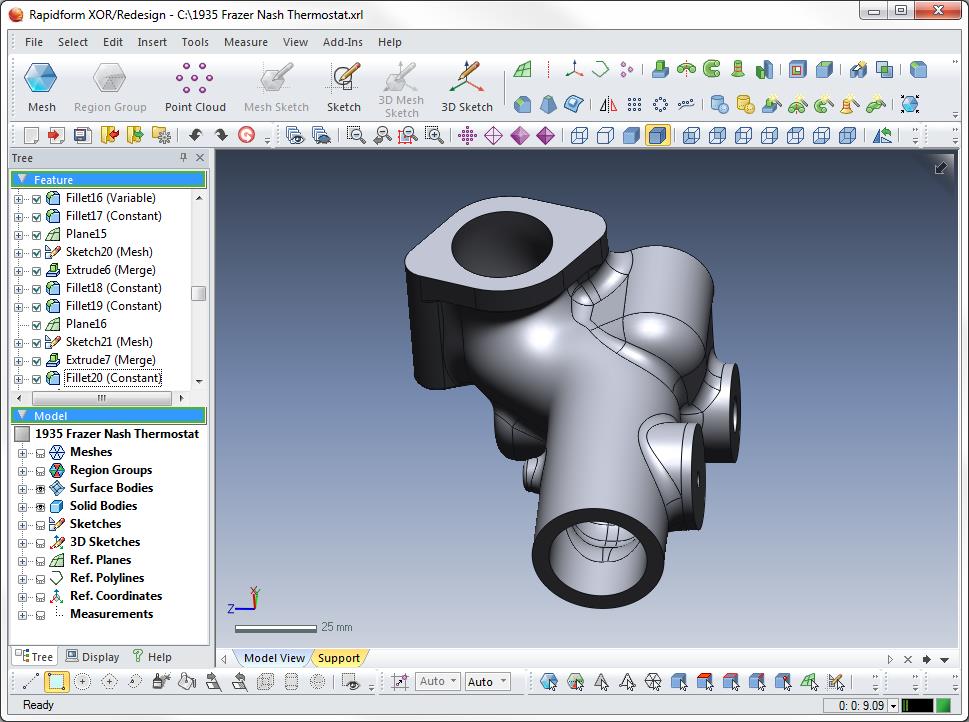Click the scroll-down arrow of feature tree

199,381
